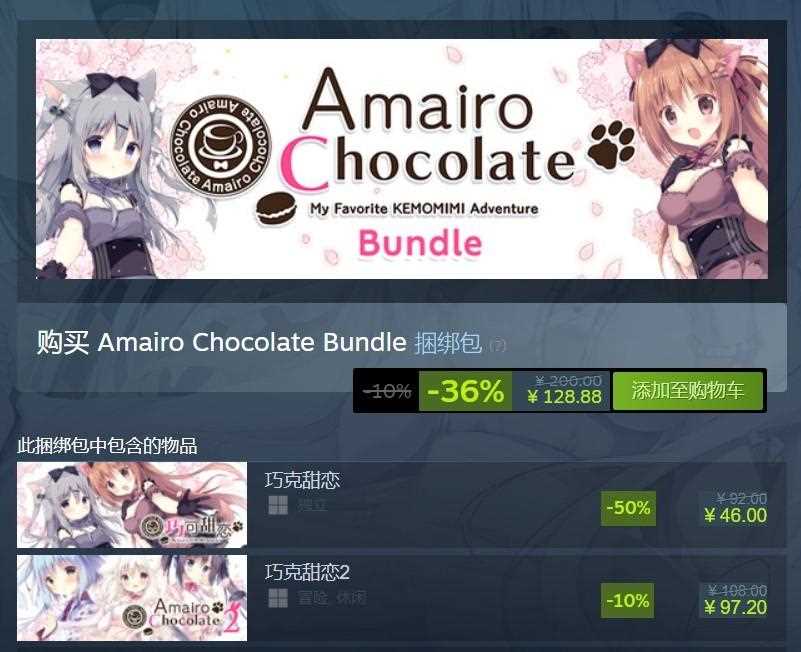Click the -50% discount badge
This screenshot has width=801, height=652.
(x=628, y=508)
